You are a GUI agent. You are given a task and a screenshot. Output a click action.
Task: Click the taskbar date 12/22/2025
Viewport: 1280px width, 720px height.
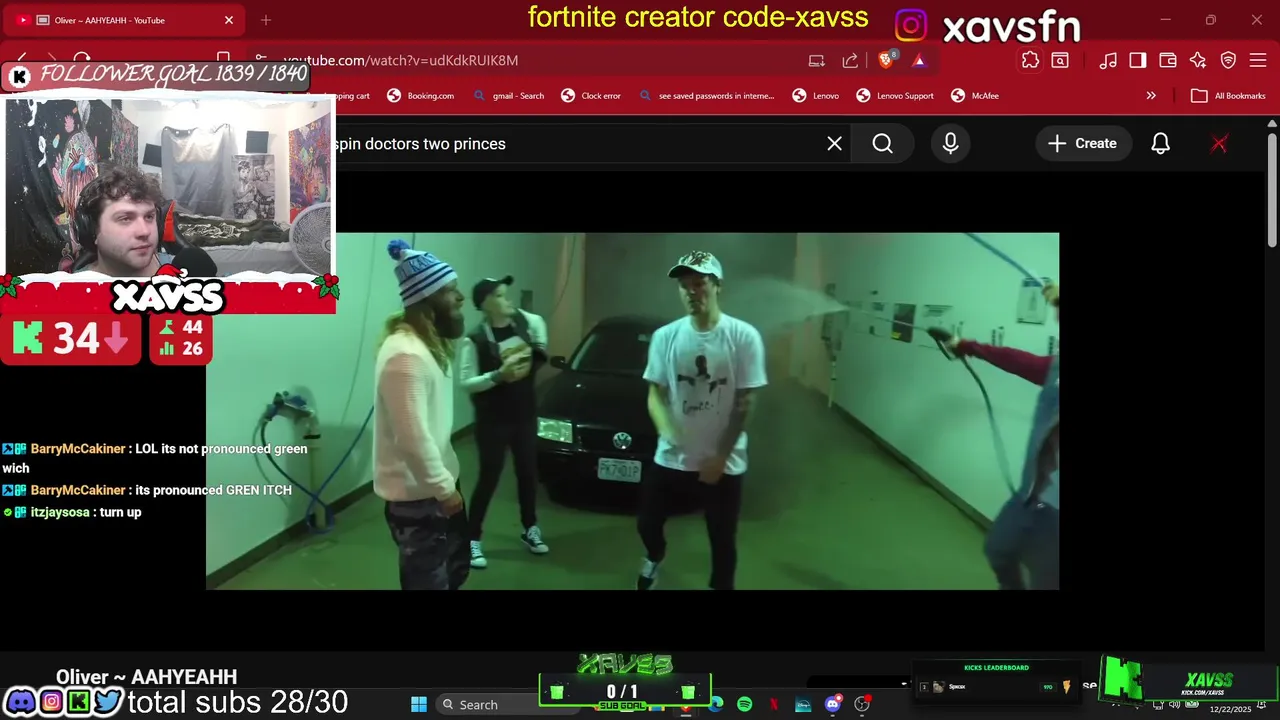(1230, 709)
